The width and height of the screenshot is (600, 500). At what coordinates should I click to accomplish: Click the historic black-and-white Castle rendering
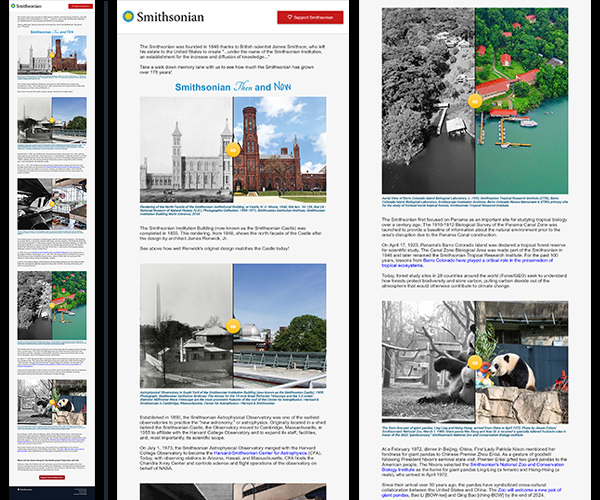pos(185,150)
